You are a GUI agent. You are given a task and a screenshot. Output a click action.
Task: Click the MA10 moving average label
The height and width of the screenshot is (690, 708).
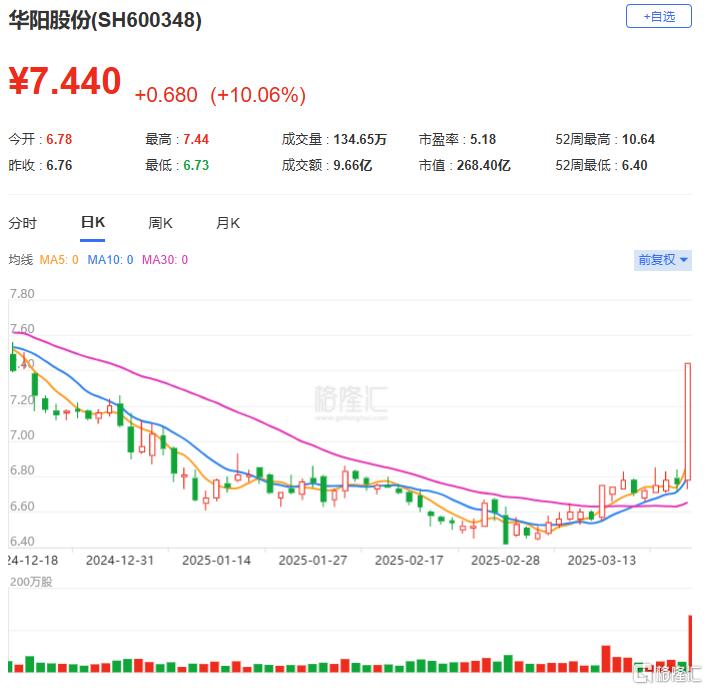coord(110,260)
